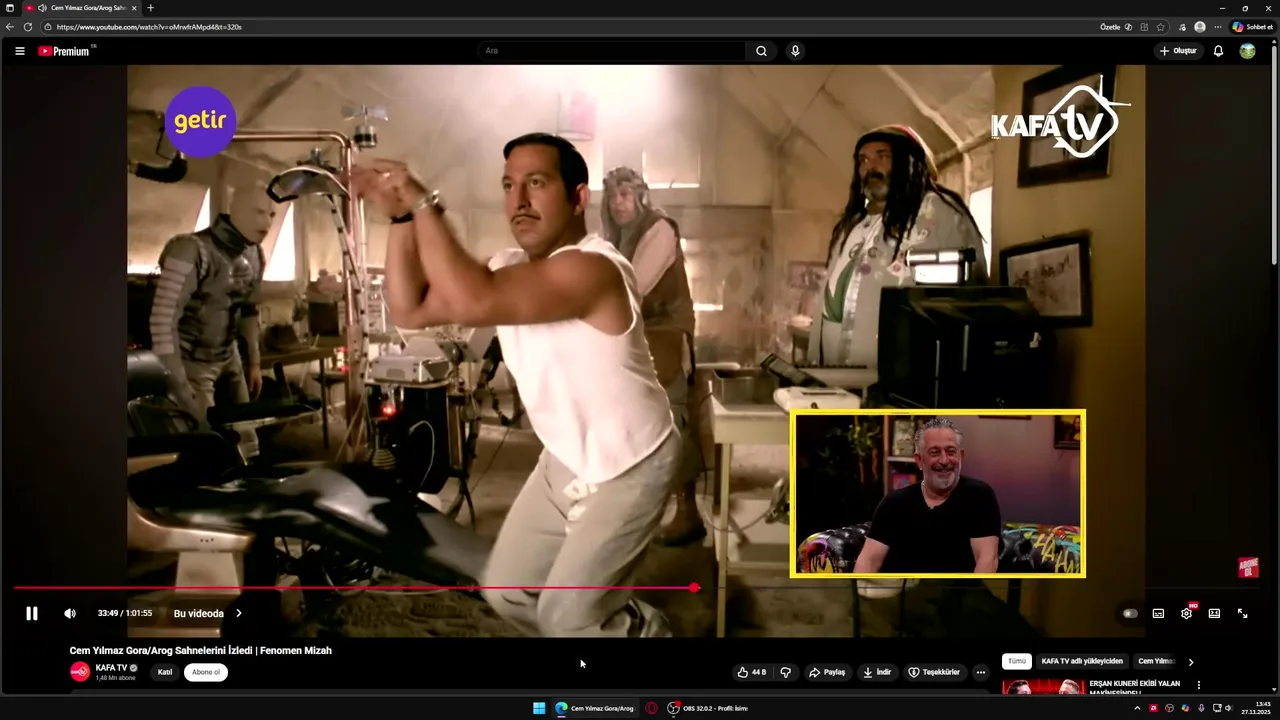Viewport: 1280px width, 720px height.
Task: Switch to theater mode
Action: (1214, 613)
